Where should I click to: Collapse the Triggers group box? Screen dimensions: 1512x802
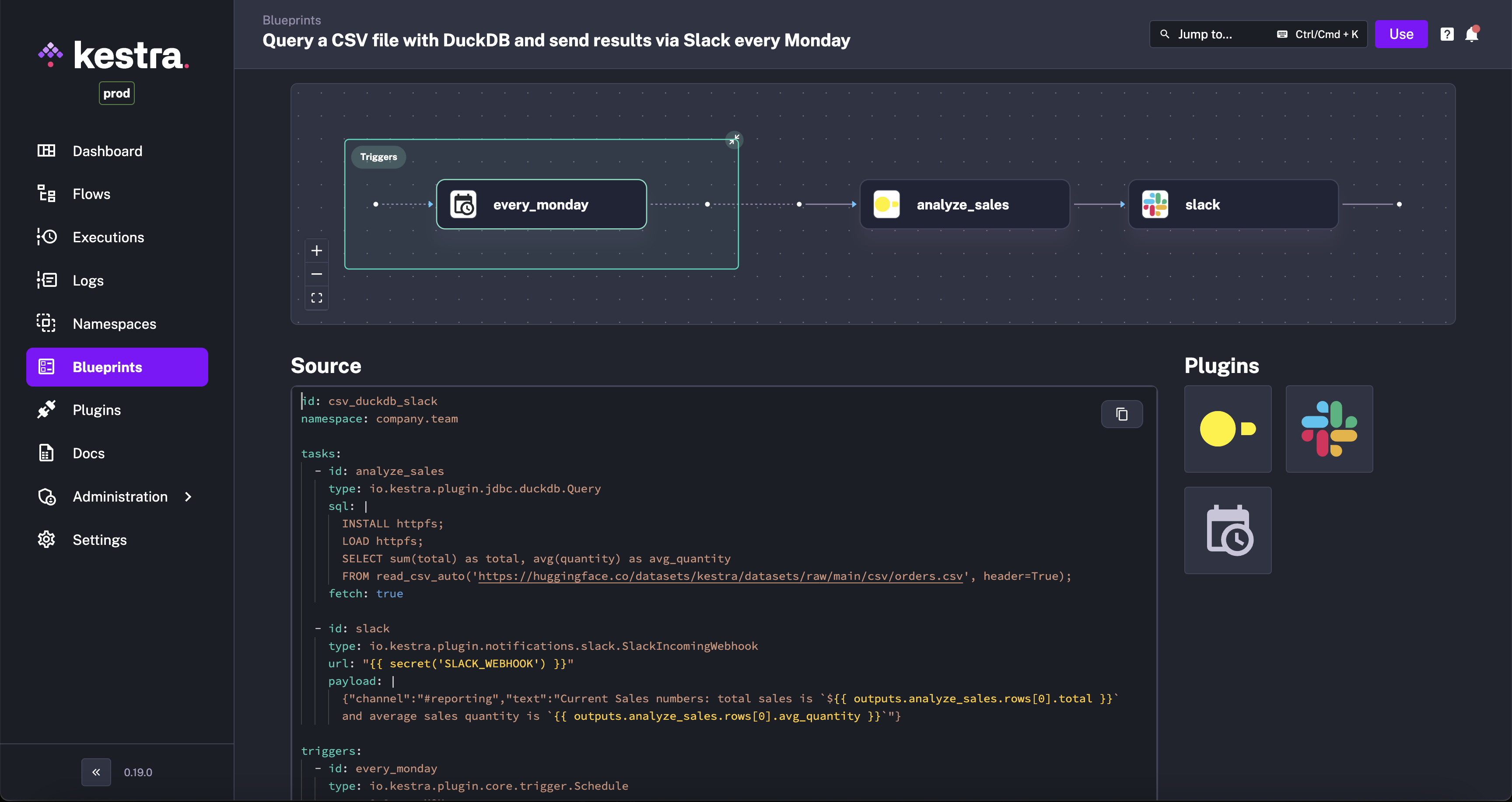(x=734, y=139)
